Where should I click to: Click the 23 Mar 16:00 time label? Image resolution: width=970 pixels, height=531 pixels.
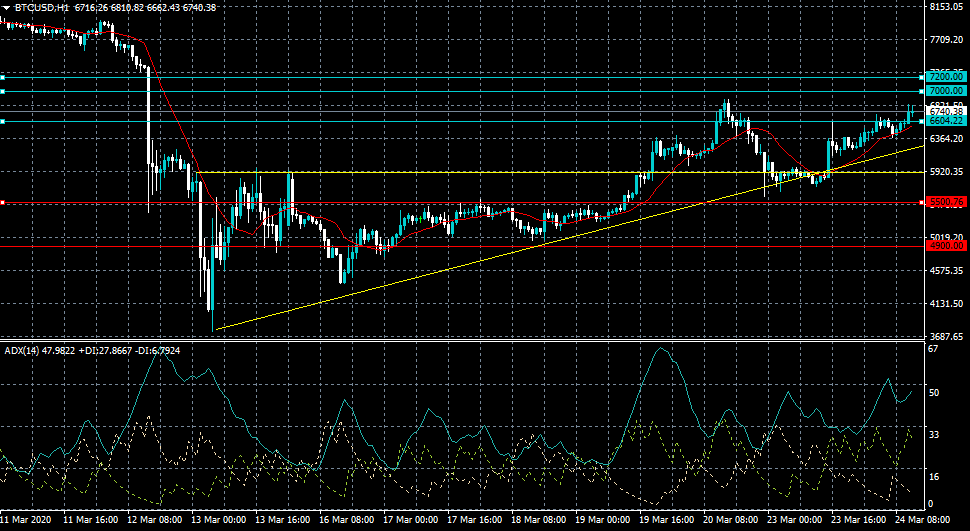pos(859,520)
